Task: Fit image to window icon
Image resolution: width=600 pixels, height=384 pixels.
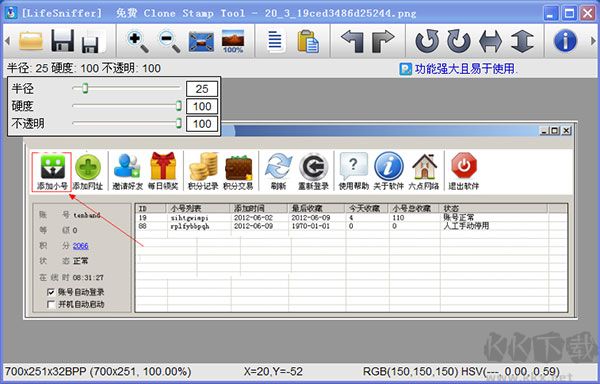Action: click(x=201, y=41)
